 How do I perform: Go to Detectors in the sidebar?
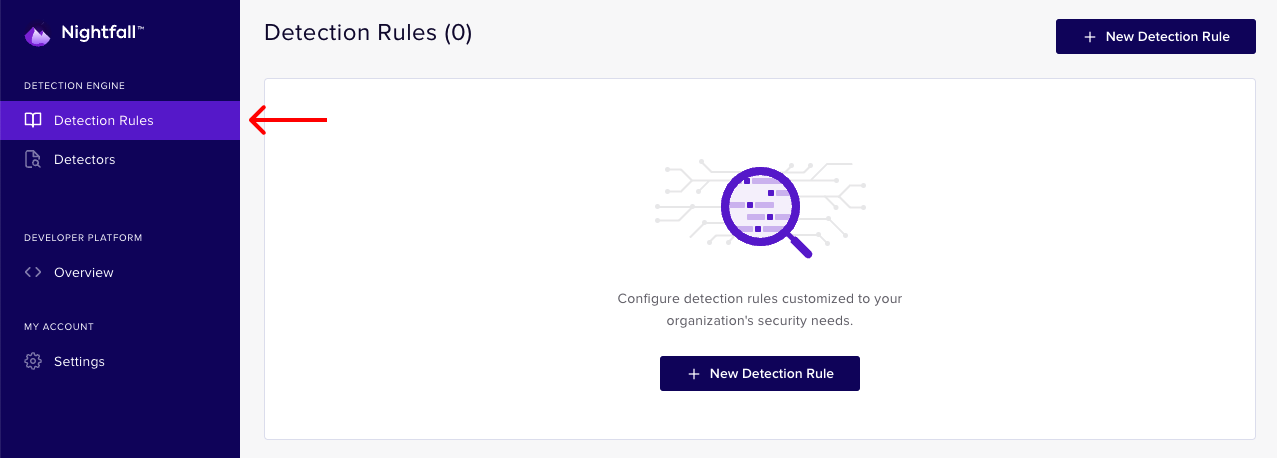(85, 159)
